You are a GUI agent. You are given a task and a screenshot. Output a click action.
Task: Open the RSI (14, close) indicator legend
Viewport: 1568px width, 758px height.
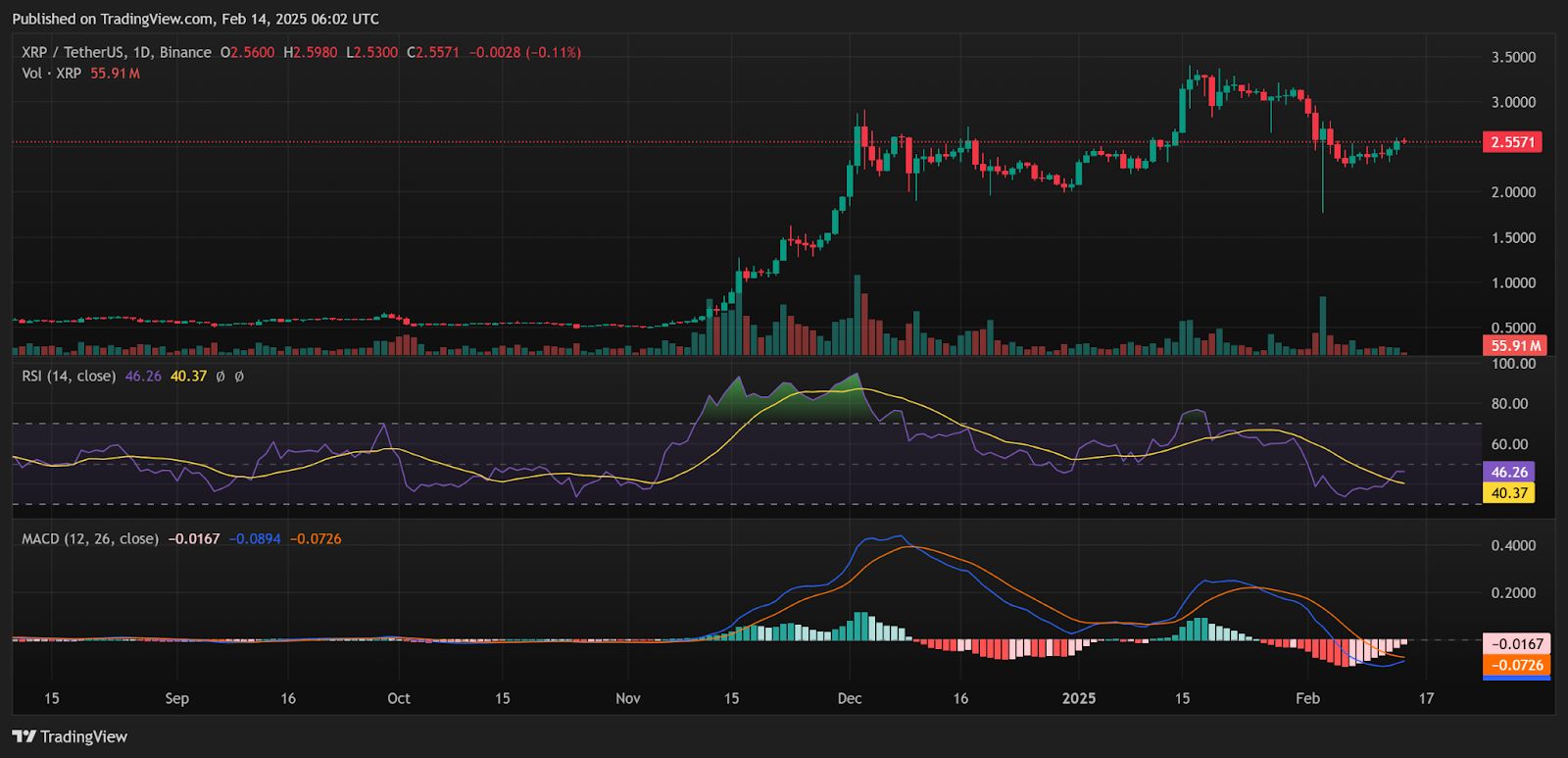(x=69, y=376)
